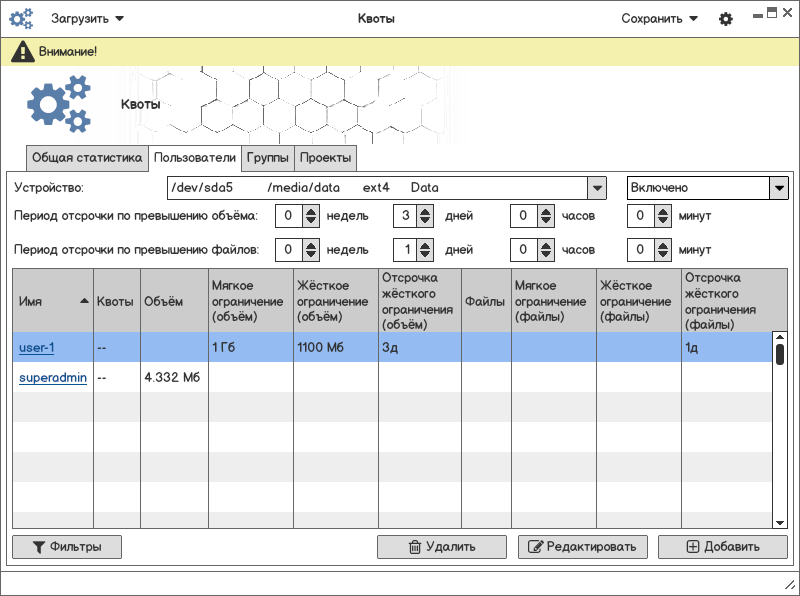800x596 pixels.
Task: Click the sort arrow in Имя column
Action: 84,301
